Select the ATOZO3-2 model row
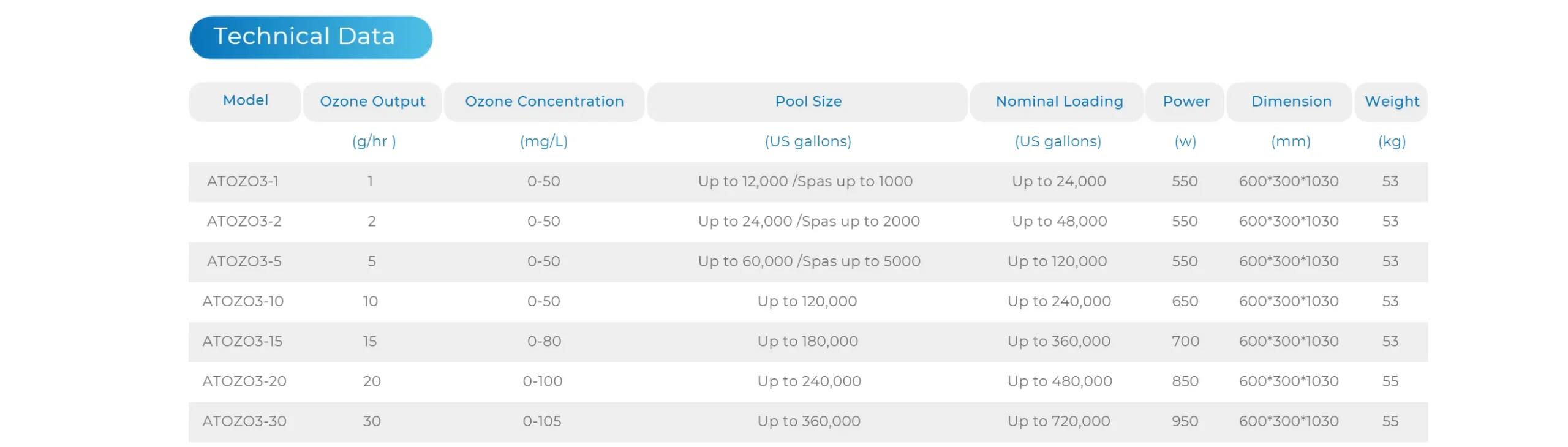 [x=244, y=221]
